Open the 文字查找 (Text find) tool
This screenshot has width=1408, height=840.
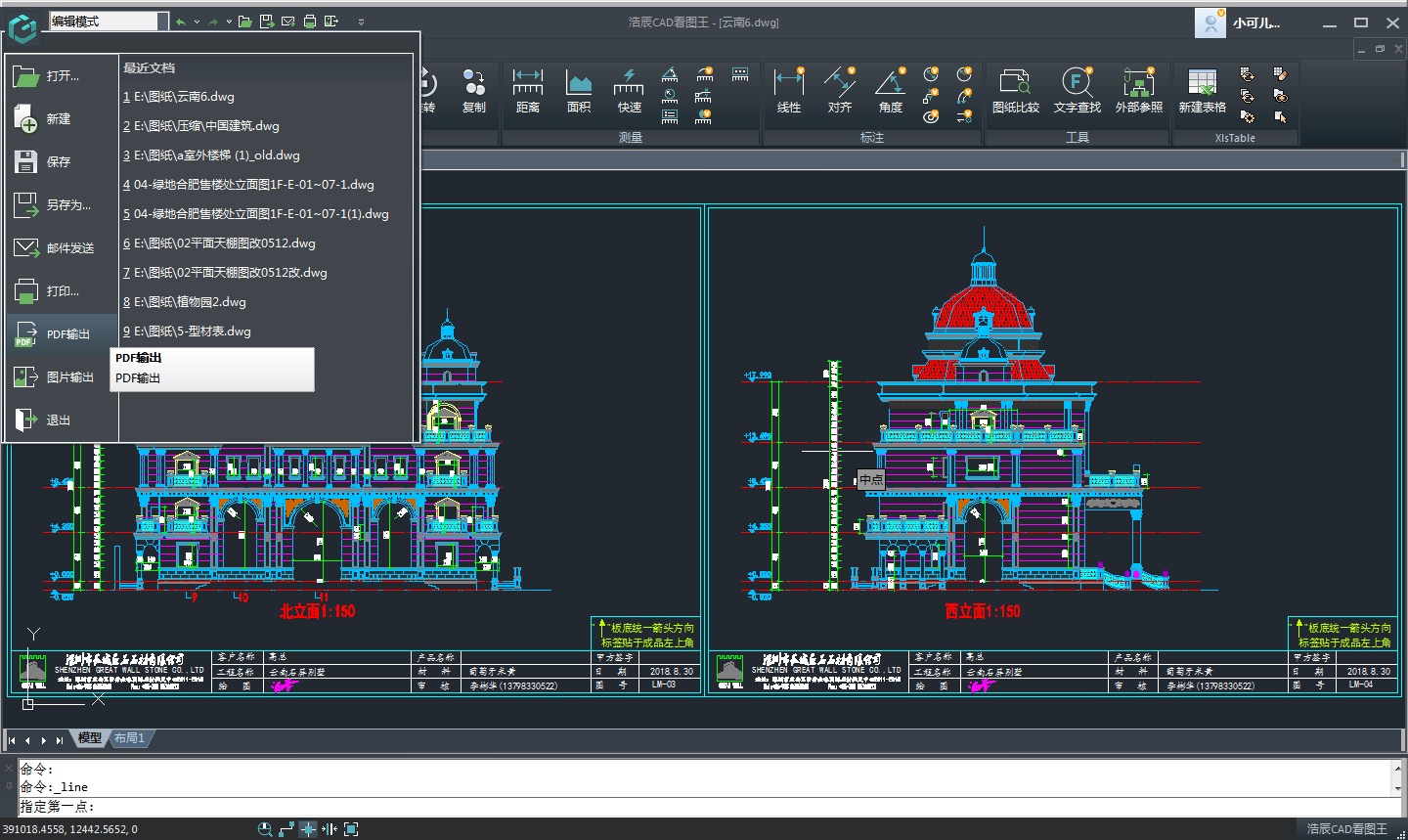click(1078, 91)
